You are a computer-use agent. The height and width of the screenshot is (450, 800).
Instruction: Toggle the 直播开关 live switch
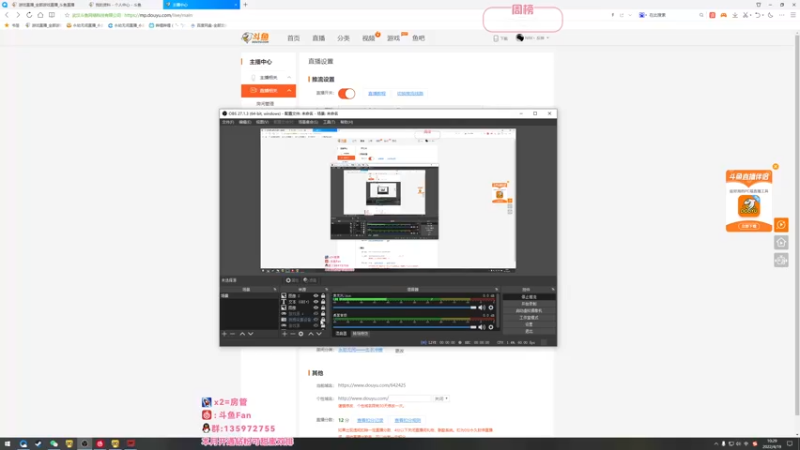[346, 93]
